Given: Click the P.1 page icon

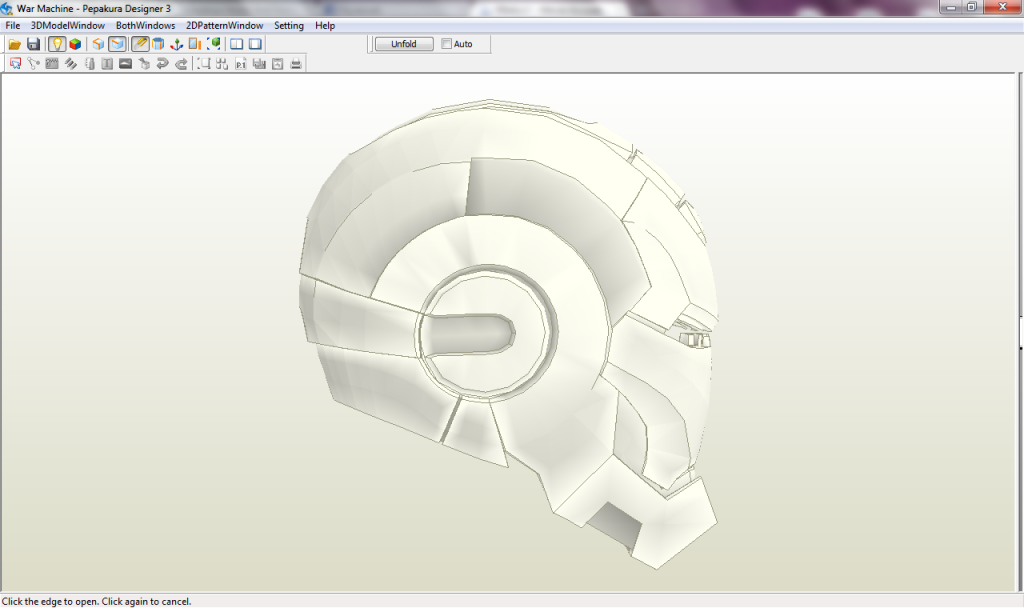Looking at the screenshot, I should coord(241,63).
